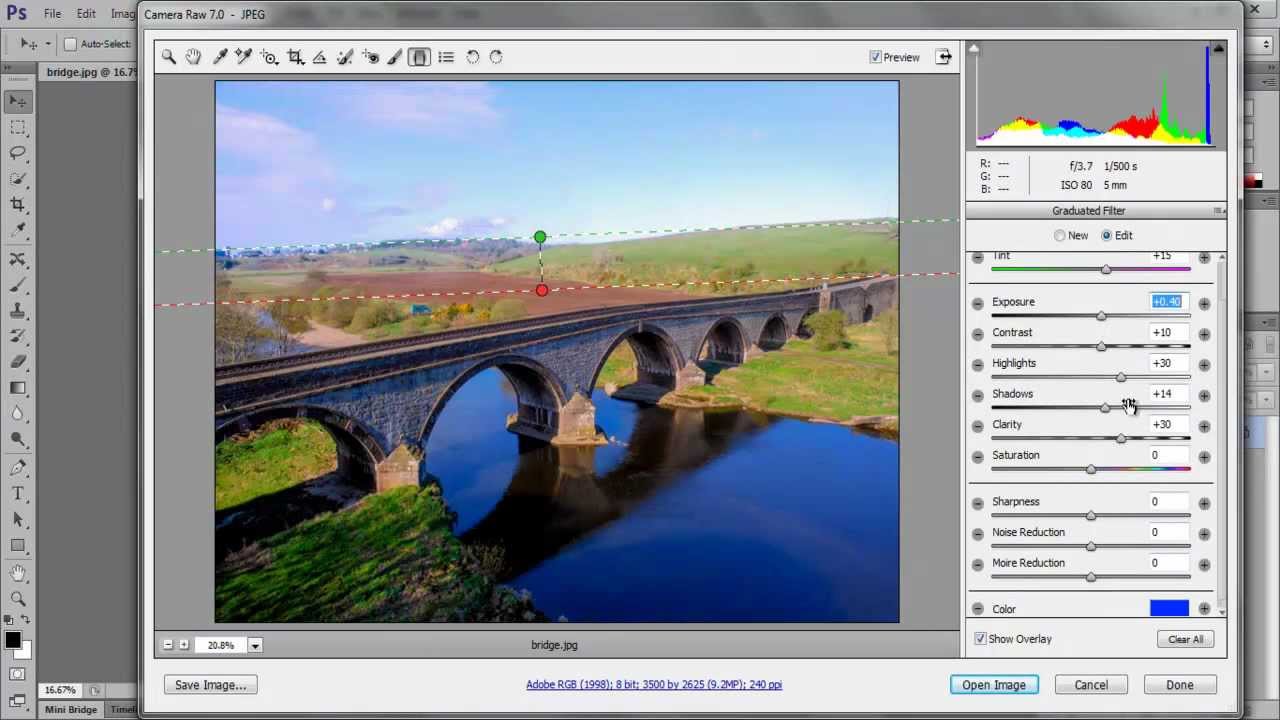Click the Exposure slider handle
The image size is (1280, 720).
(x=1101, y=316)
